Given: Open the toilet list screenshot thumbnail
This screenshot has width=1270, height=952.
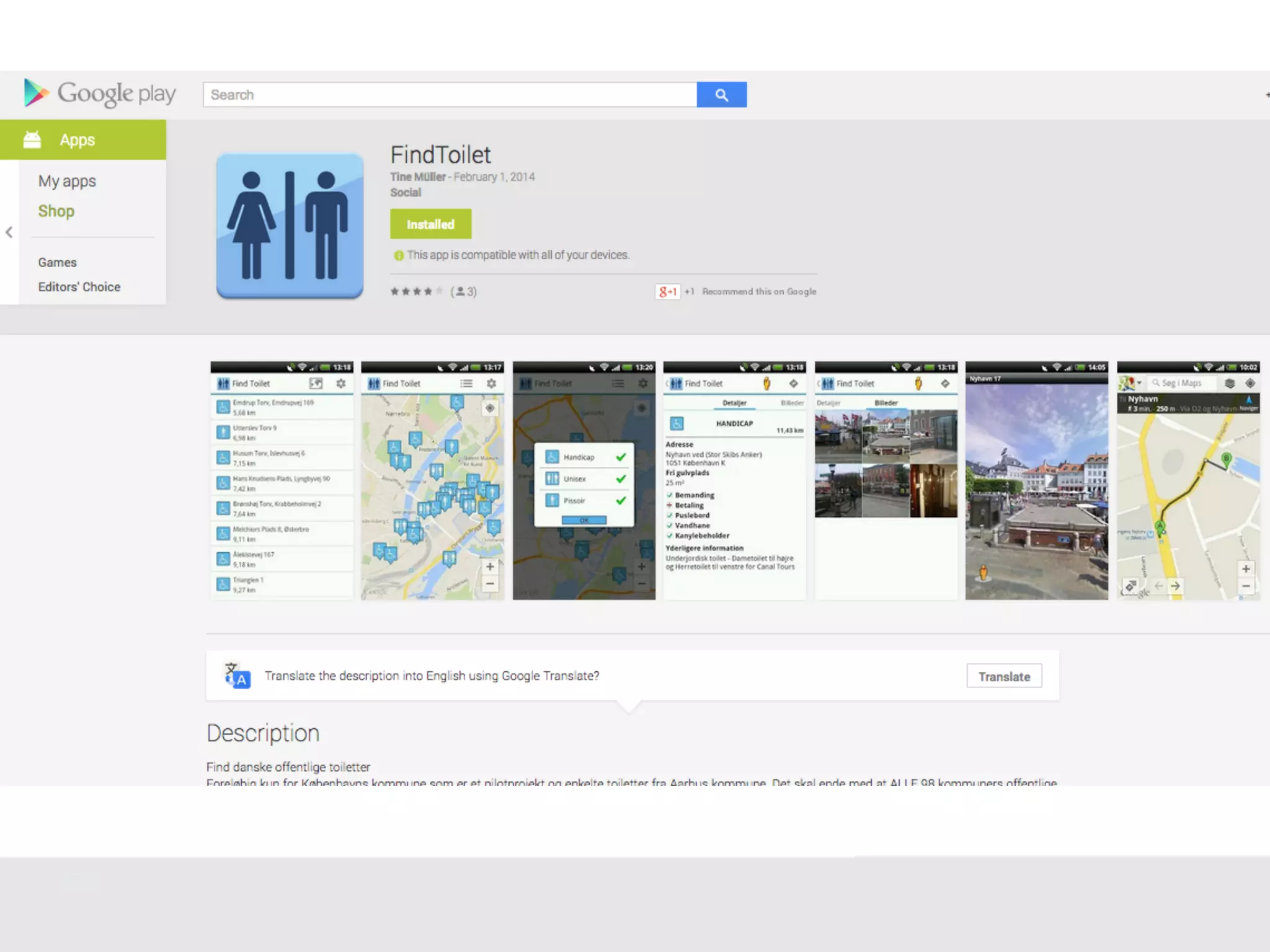Looking at the screenshot, I should coord(282,480).
